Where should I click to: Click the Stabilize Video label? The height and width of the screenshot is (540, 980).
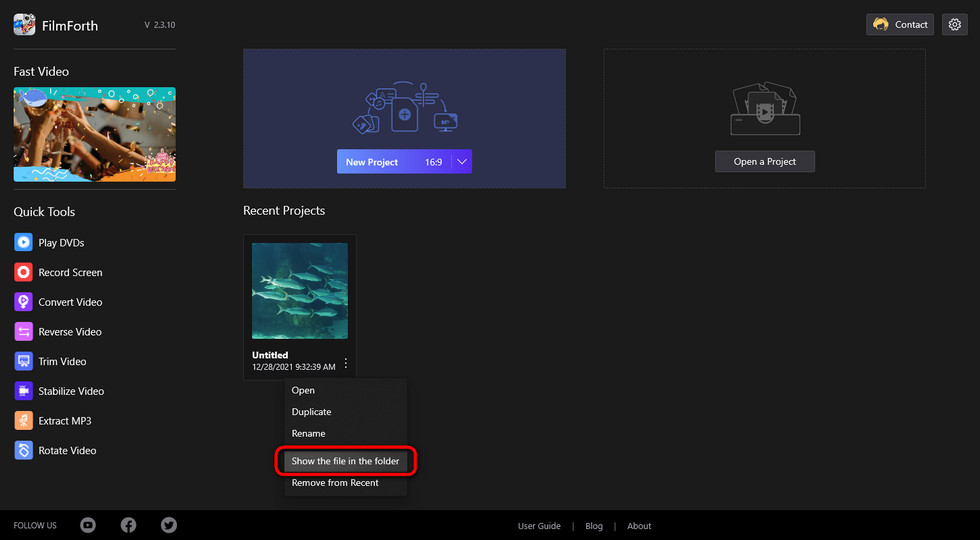point(71,391)
